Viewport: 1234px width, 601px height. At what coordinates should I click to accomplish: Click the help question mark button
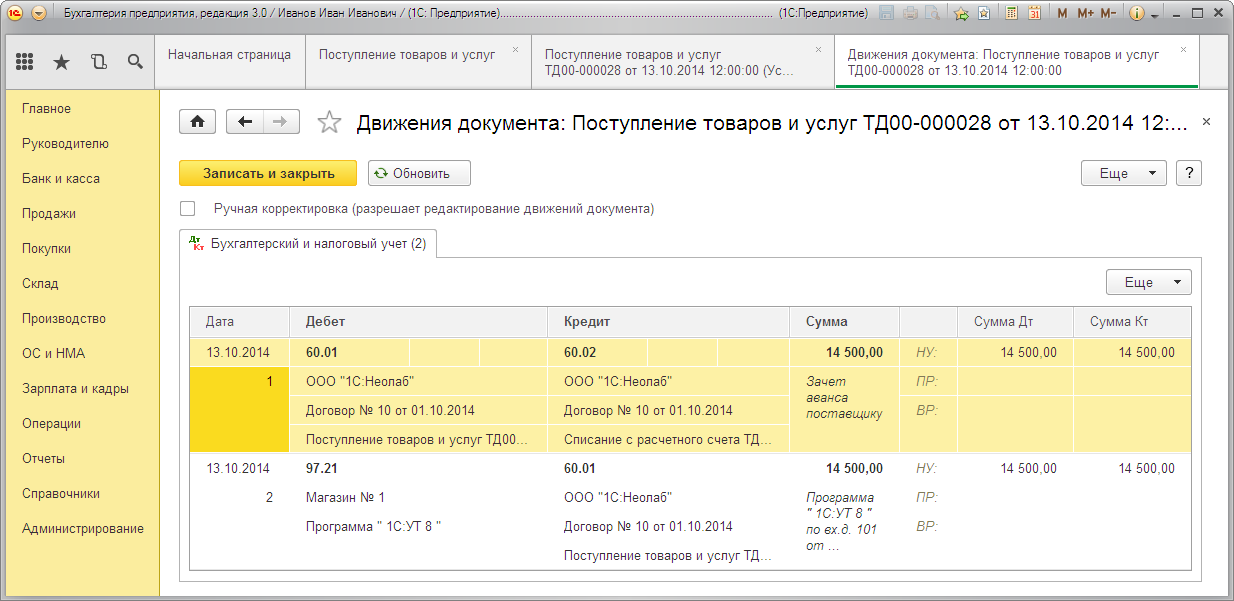click(x=1189, y=173)
